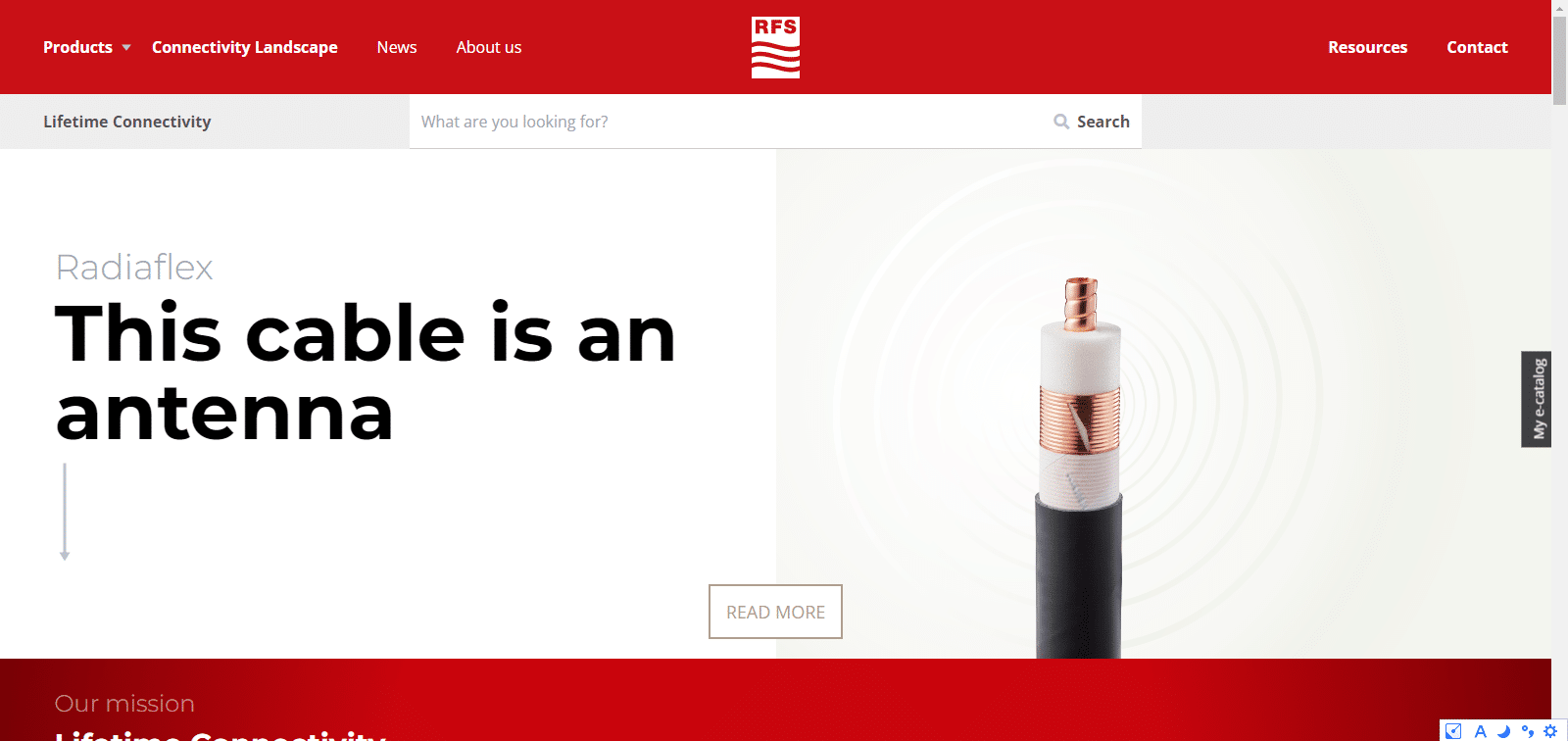Click the gear settings icon bottom right
1568x741 pixels.
tap(1550, 731)
